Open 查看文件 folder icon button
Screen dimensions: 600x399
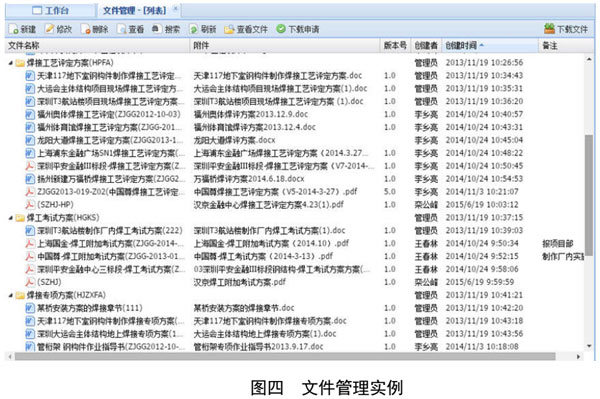point(229,29)
